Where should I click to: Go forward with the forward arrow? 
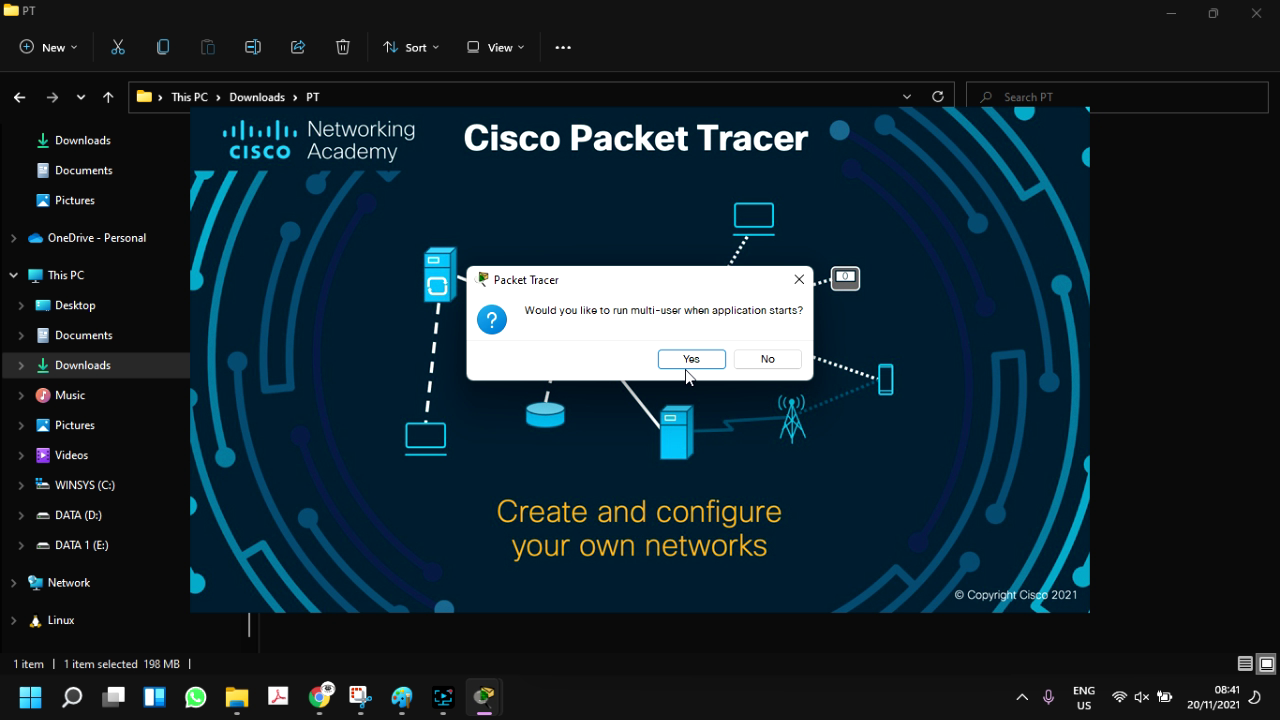[52, 97]
